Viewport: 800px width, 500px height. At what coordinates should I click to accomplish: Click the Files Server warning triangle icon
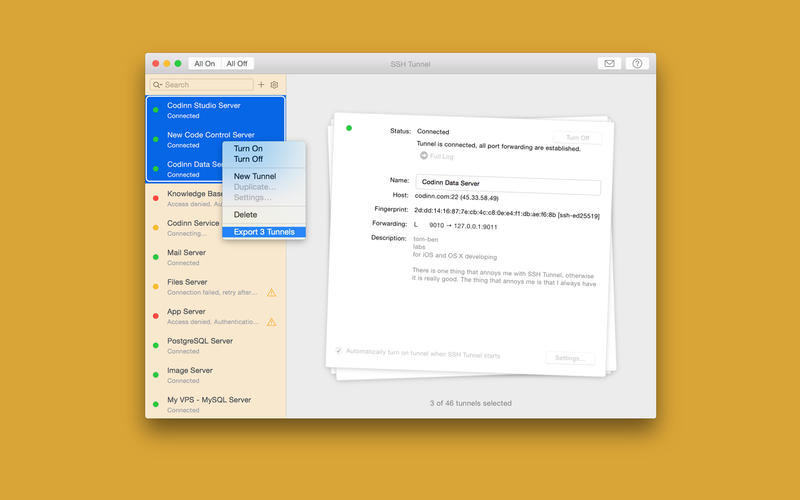point(271,292)
